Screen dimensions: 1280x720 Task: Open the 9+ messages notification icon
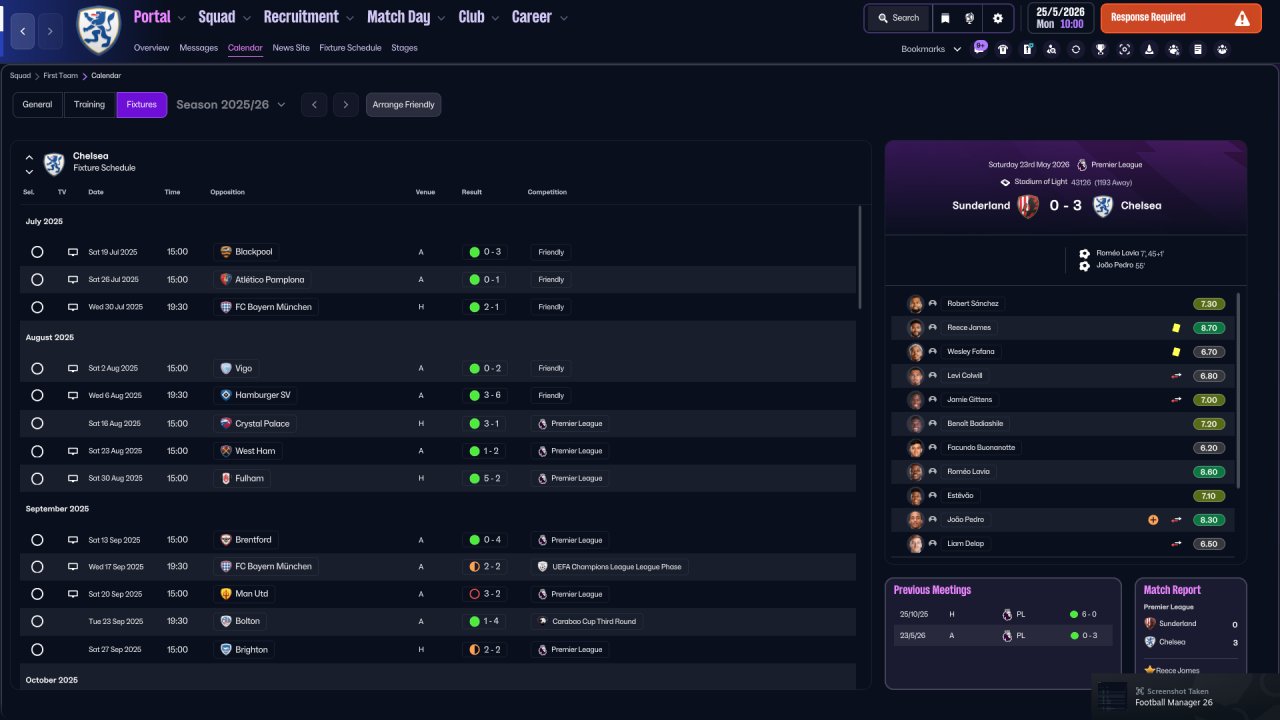[980, 47]
